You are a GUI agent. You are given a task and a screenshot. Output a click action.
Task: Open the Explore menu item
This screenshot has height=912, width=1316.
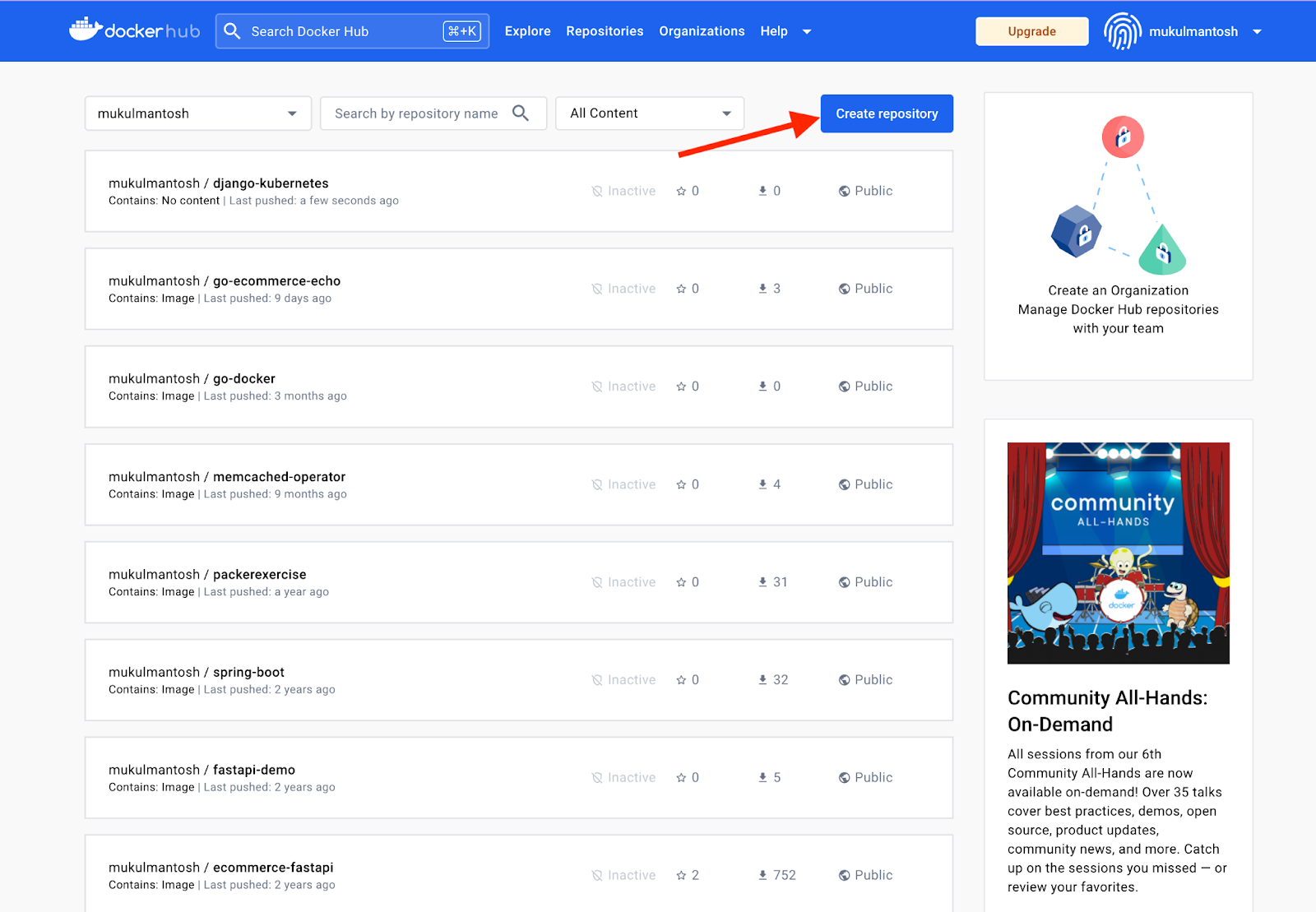tap(527, 31)
